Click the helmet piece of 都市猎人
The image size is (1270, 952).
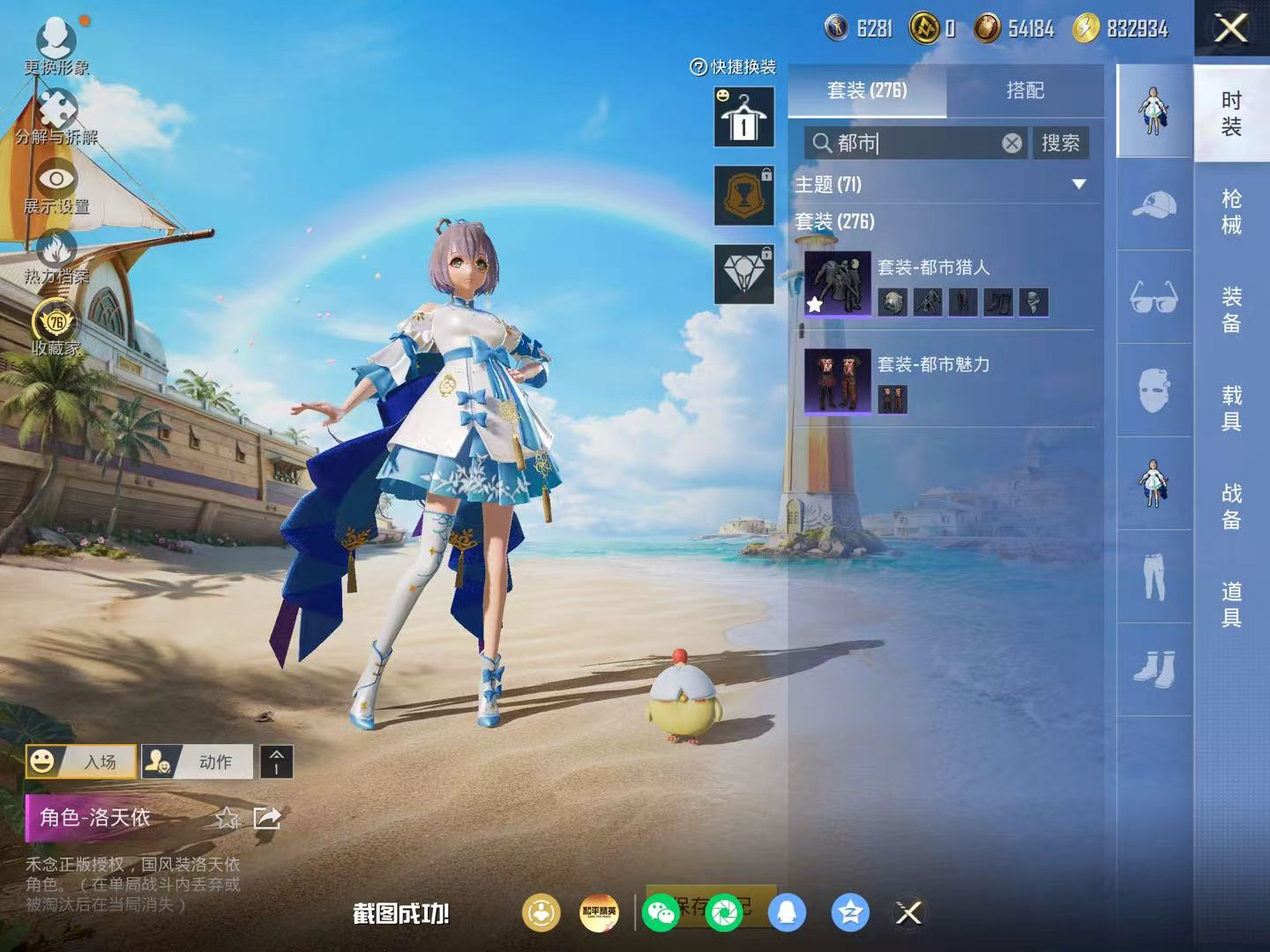[893, 302]
